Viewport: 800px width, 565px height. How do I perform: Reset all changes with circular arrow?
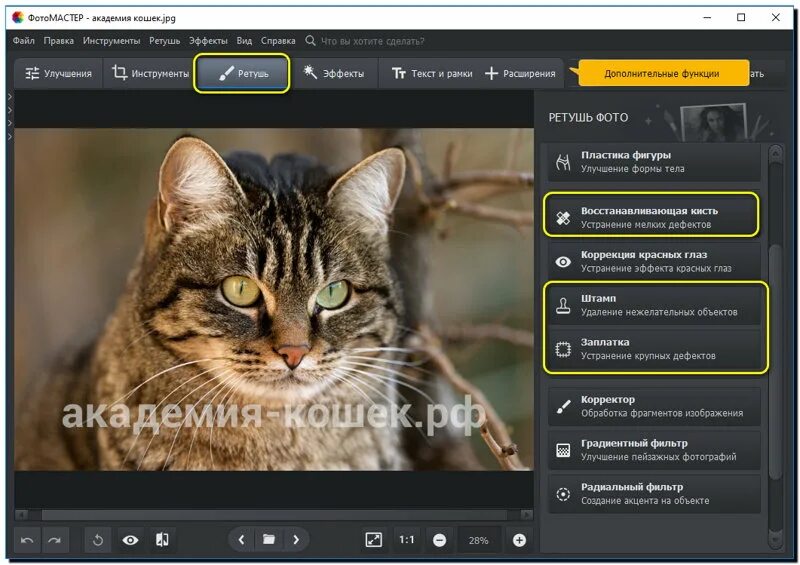[98, 540]
